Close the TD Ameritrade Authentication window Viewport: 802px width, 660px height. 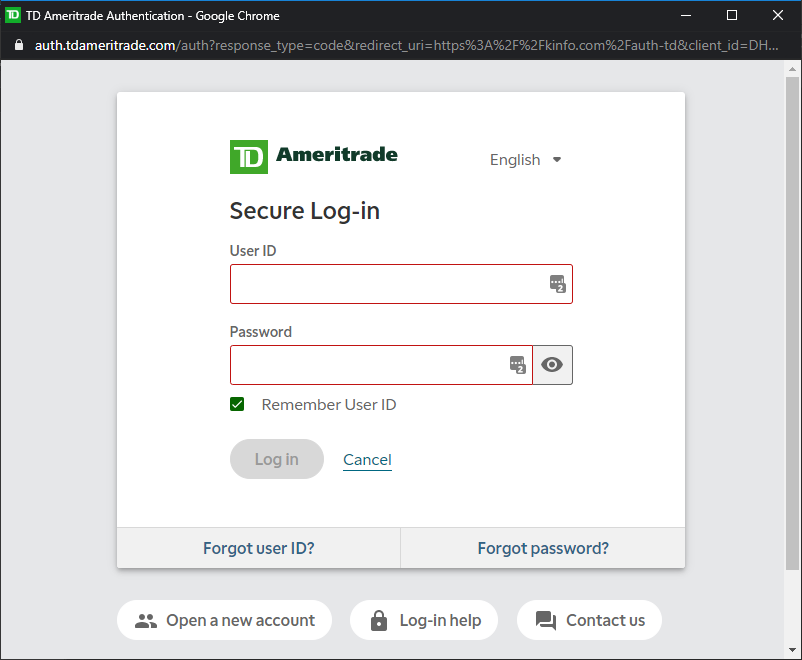(x=778, y=15)
